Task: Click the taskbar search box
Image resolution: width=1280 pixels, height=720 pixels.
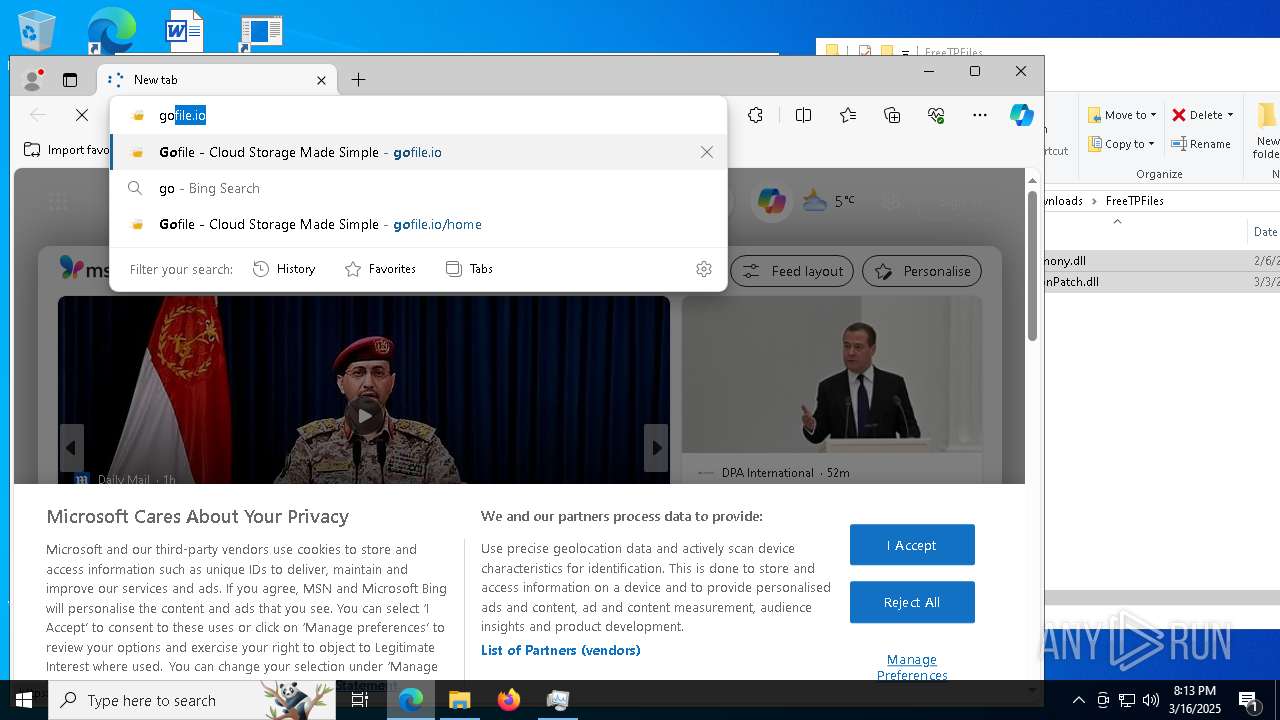Action: click(190, 700)
